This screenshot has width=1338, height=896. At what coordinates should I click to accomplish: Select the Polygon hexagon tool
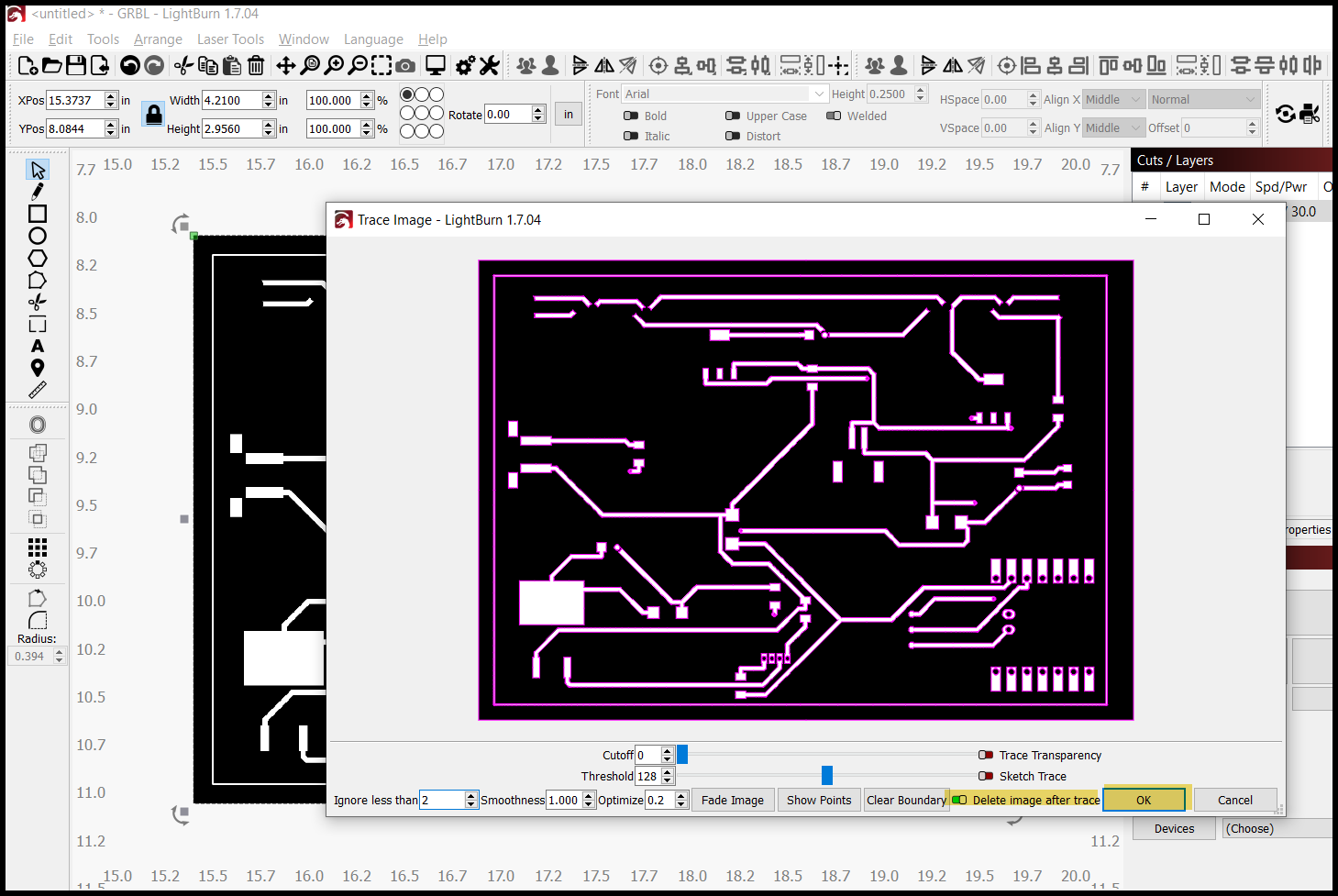click(x=38, y=258)
